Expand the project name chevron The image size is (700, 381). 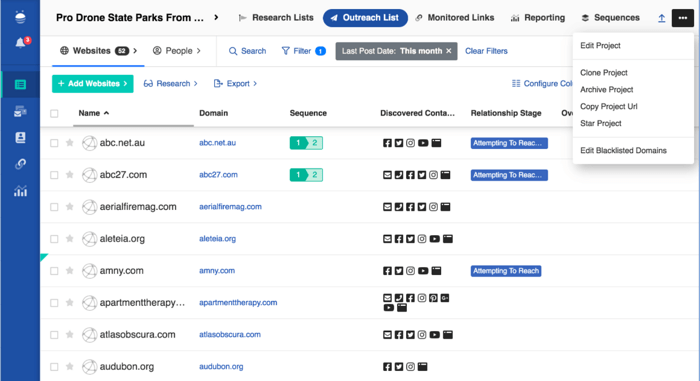pos(216,18)
